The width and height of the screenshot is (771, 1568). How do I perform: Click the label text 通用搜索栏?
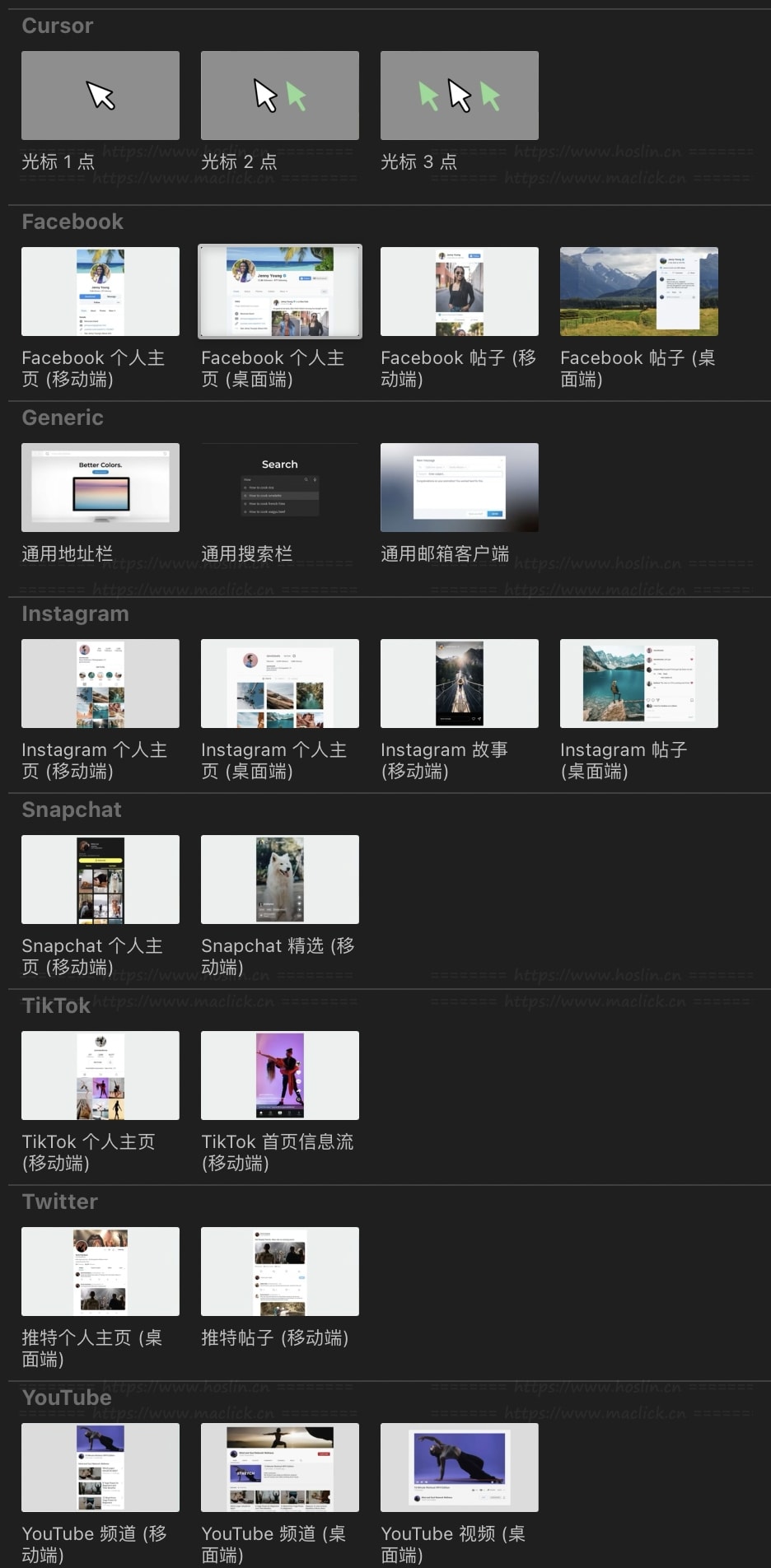pyautogui.click(x=246, y=553)
